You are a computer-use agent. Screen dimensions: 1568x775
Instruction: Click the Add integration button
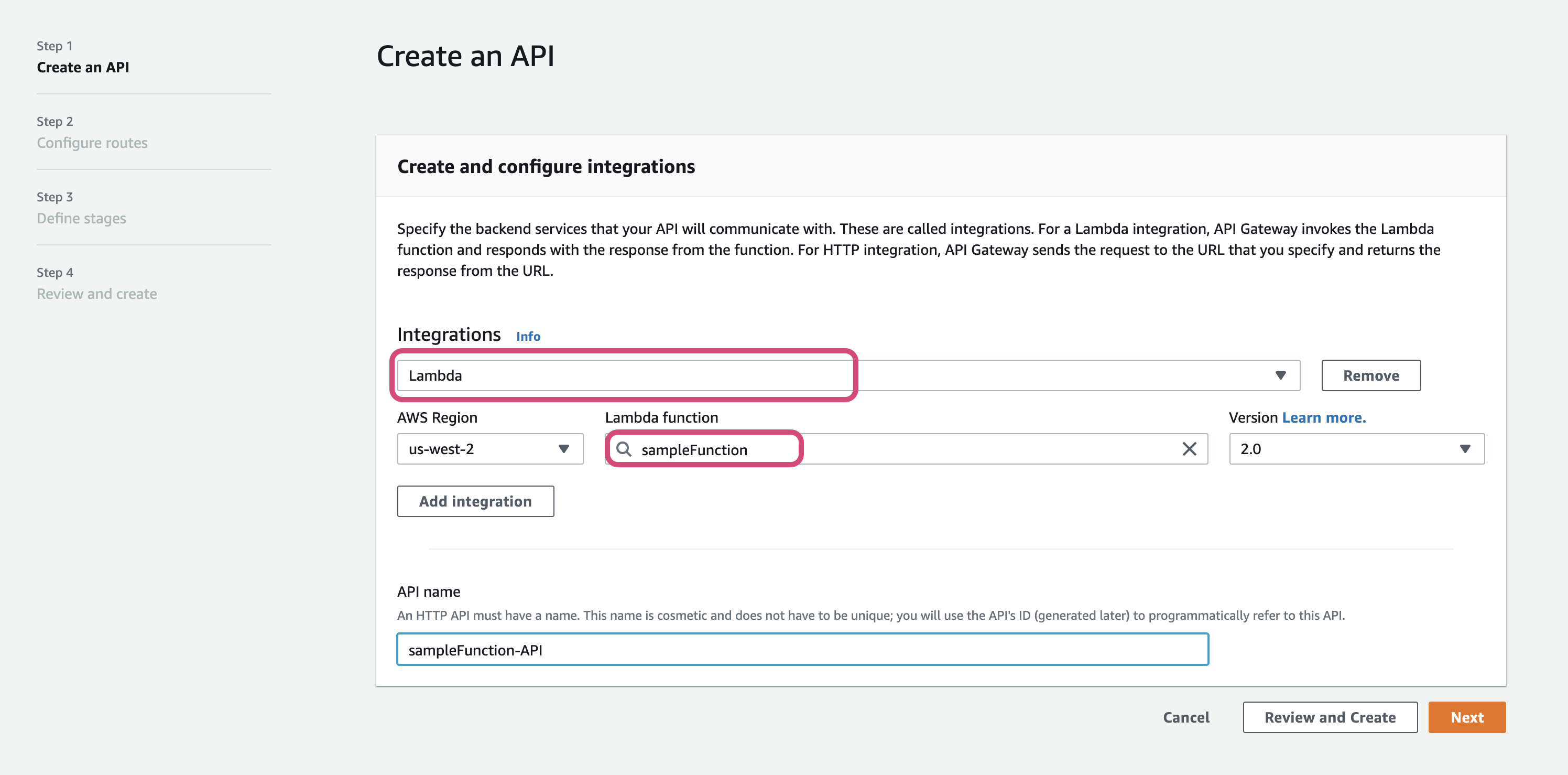click(x=475, y=501)
